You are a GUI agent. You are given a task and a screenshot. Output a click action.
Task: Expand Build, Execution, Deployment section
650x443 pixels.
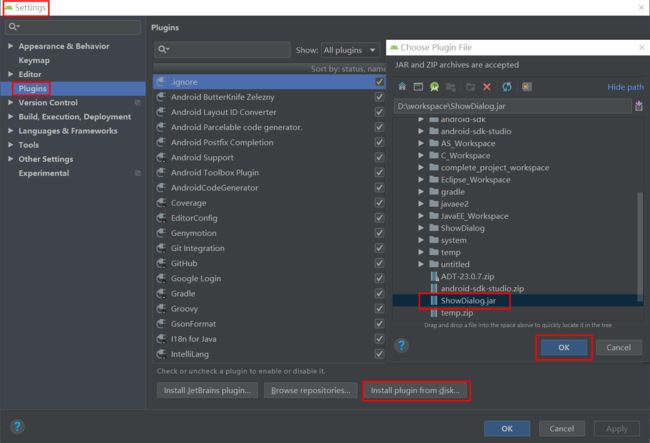tap(10, 117)
